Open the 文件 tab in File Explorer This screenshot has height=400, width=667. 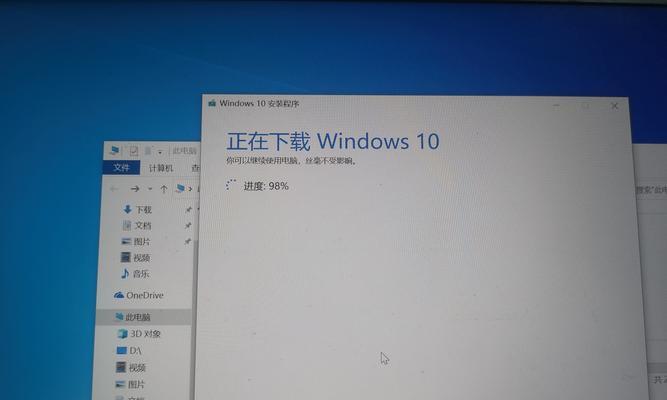[121, 167]
